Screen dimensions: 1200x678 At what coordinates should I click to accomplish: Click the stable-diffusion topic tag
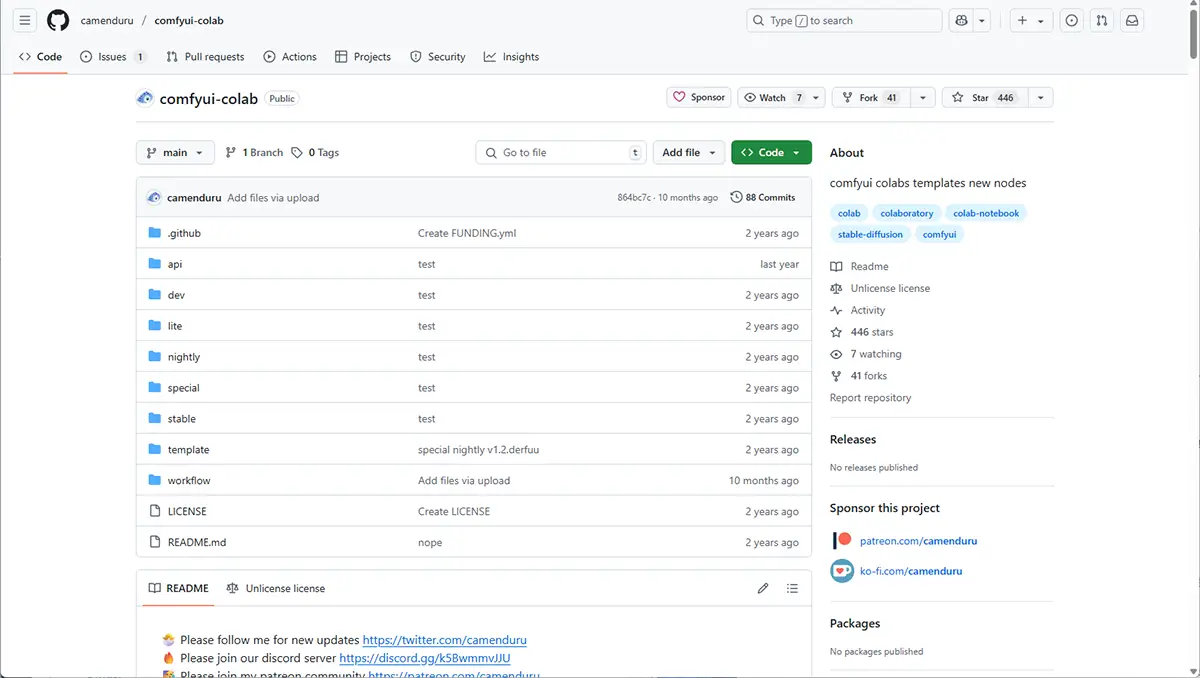pos(870,234)
